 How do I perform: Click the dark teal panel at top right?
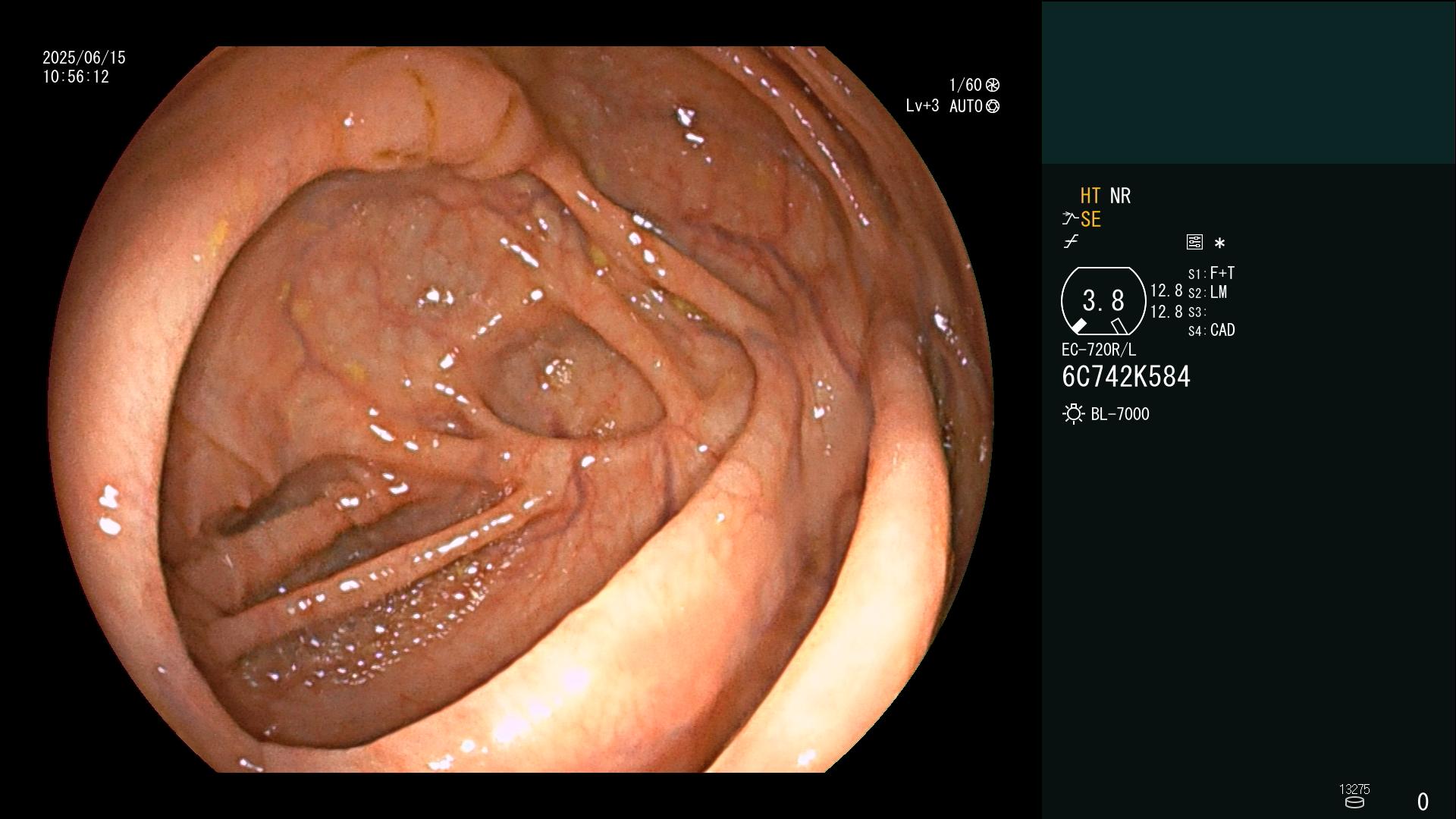point(1249,82)
